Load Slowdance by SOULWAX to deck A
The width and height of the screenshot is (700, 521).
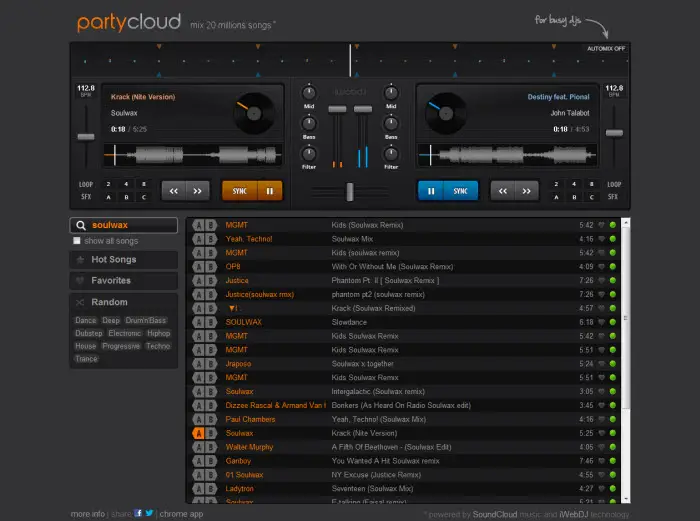click(x=199, y=322)
